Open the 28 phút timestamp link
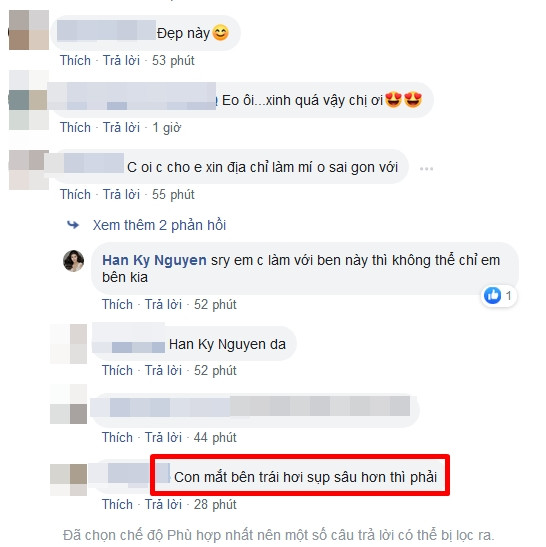 (x=215, y=504)
